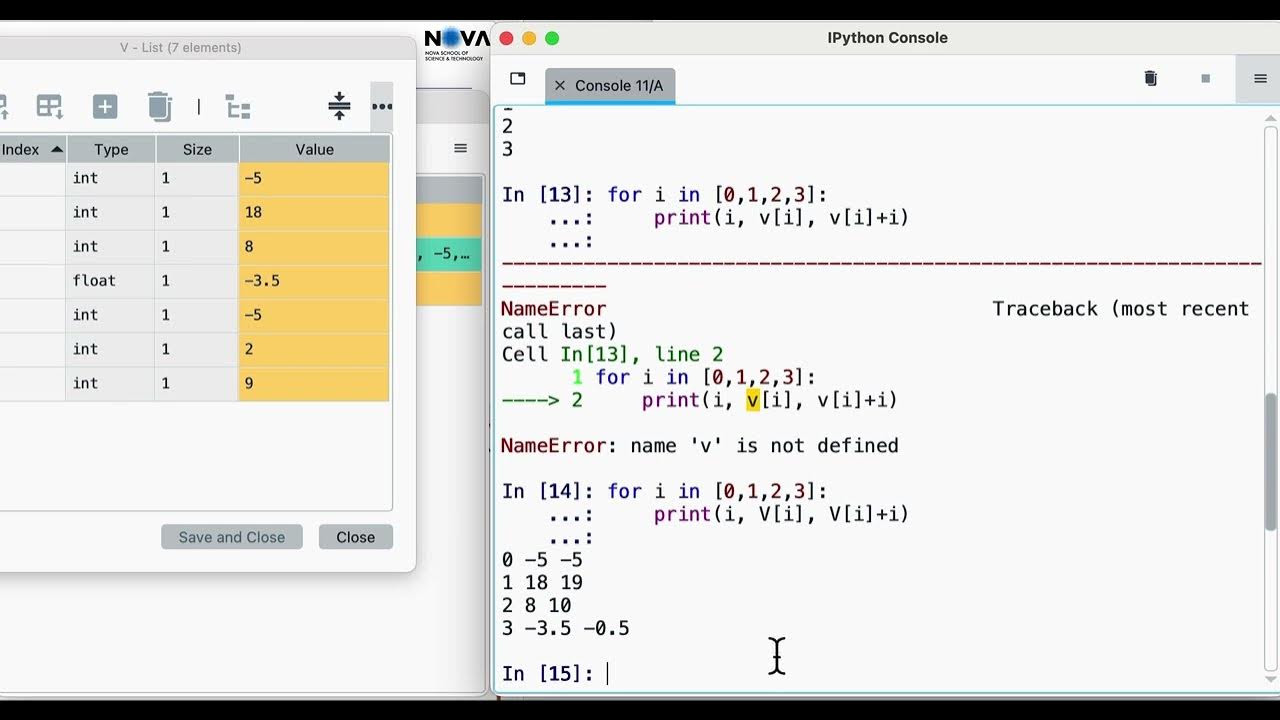Click the browse tabs icon in IPython Console
The image size is (1280, 720).
[517, 79]
